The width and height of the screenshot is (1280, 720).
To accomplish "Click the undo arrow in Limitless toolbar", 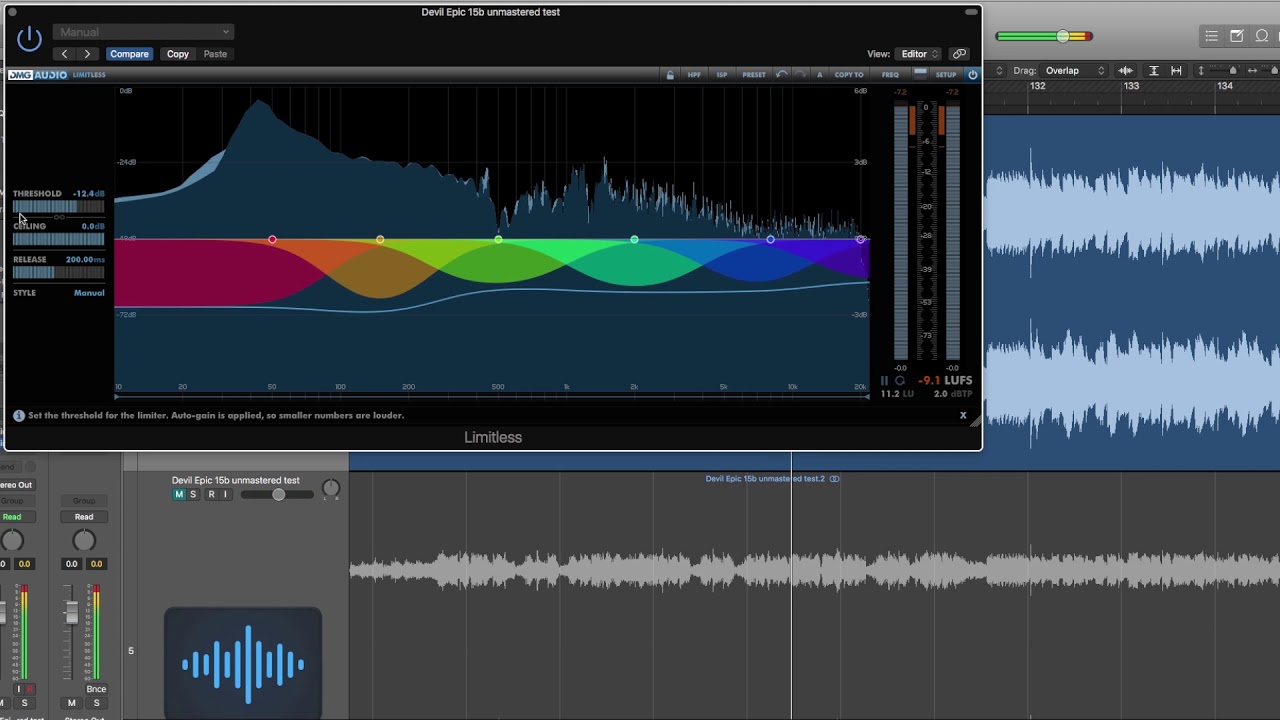I will [782, 75].
